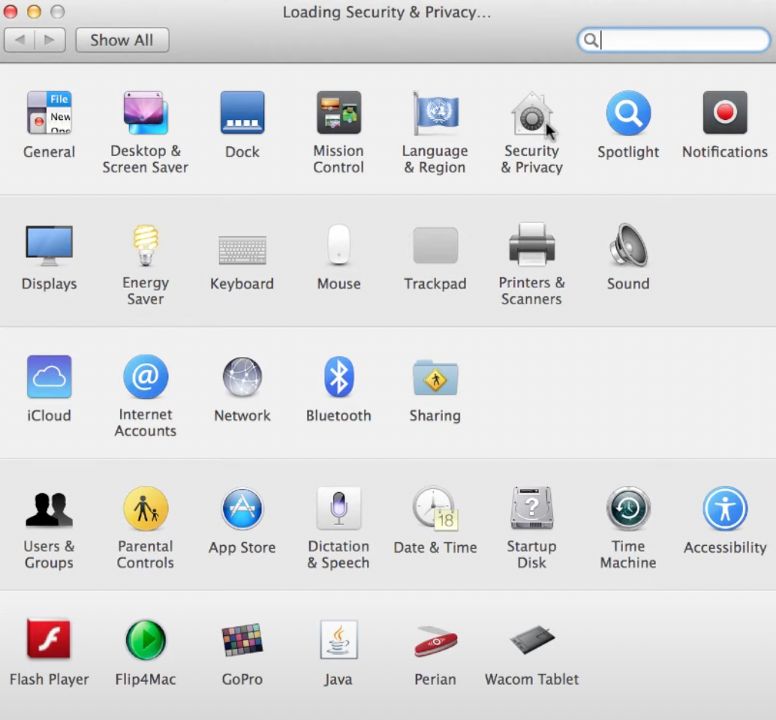Open Mission Control settings

338,114
